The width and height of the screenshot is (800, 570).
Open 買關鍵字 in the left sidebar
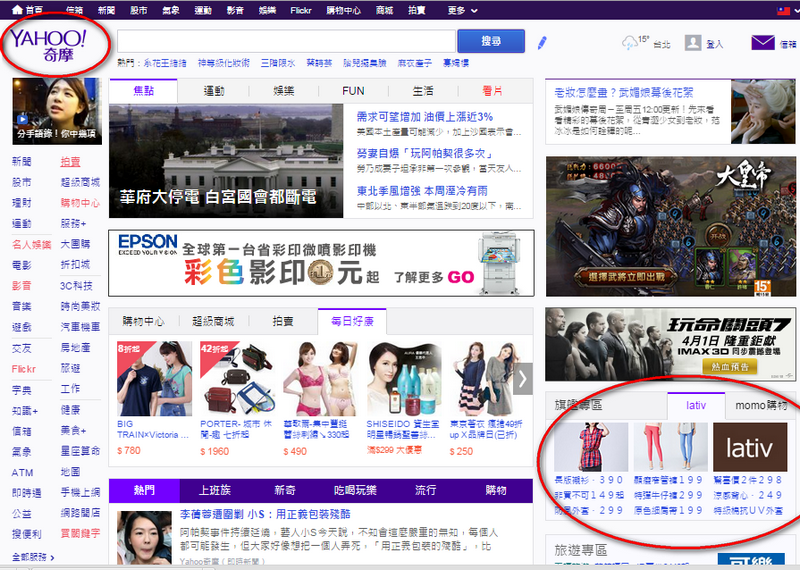80,533
